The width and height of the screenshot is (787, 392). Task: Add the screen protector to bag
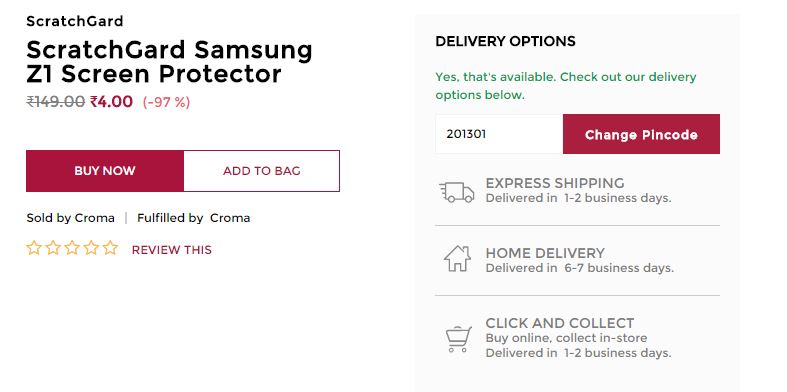click(x=261, y=171)
